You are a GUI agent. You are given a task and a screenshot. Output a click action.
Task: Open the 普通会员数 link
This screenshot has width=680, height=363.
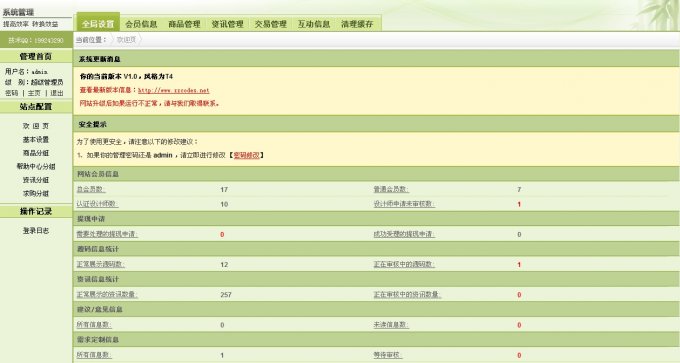[x=391, y=189]
